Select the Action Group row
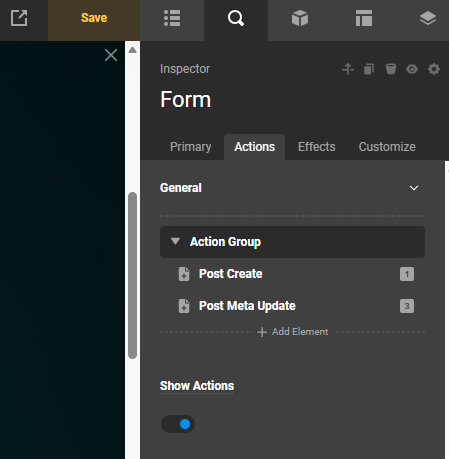449x459 pixels. pyautogui.click(x=292, y=242)
